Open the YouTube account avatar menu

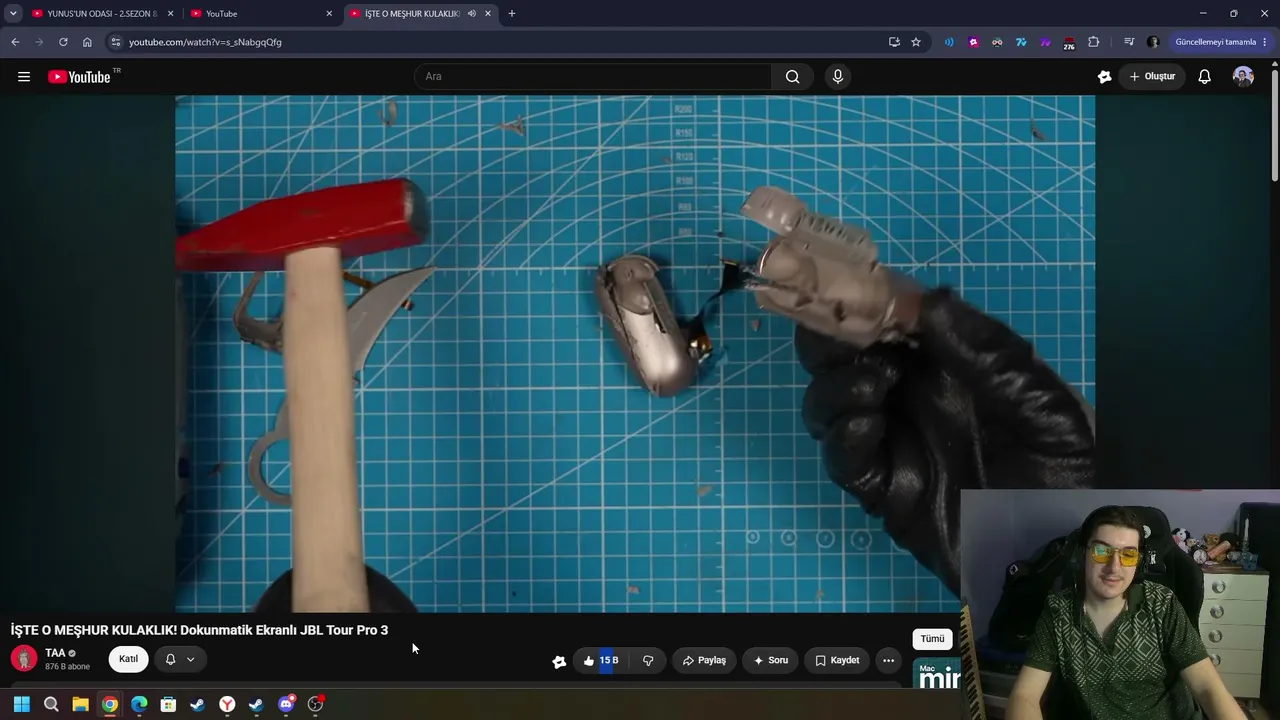pyautogui.click(x=1243, y=77)
